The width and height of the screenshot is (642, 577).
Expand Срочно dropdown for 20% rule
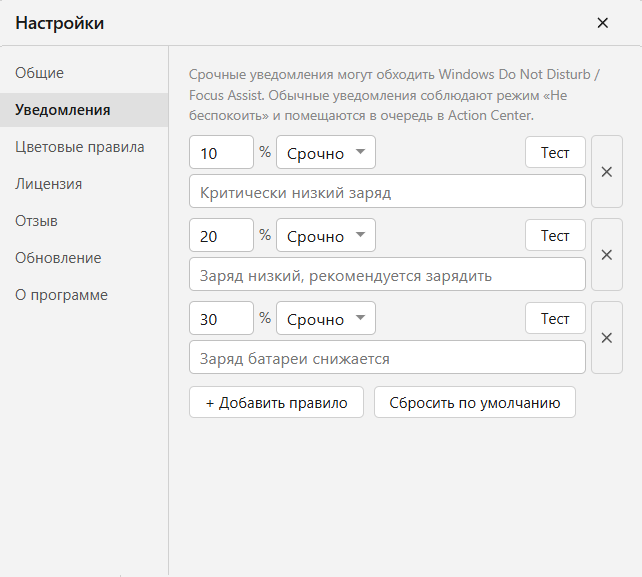[x=326, y=235]
